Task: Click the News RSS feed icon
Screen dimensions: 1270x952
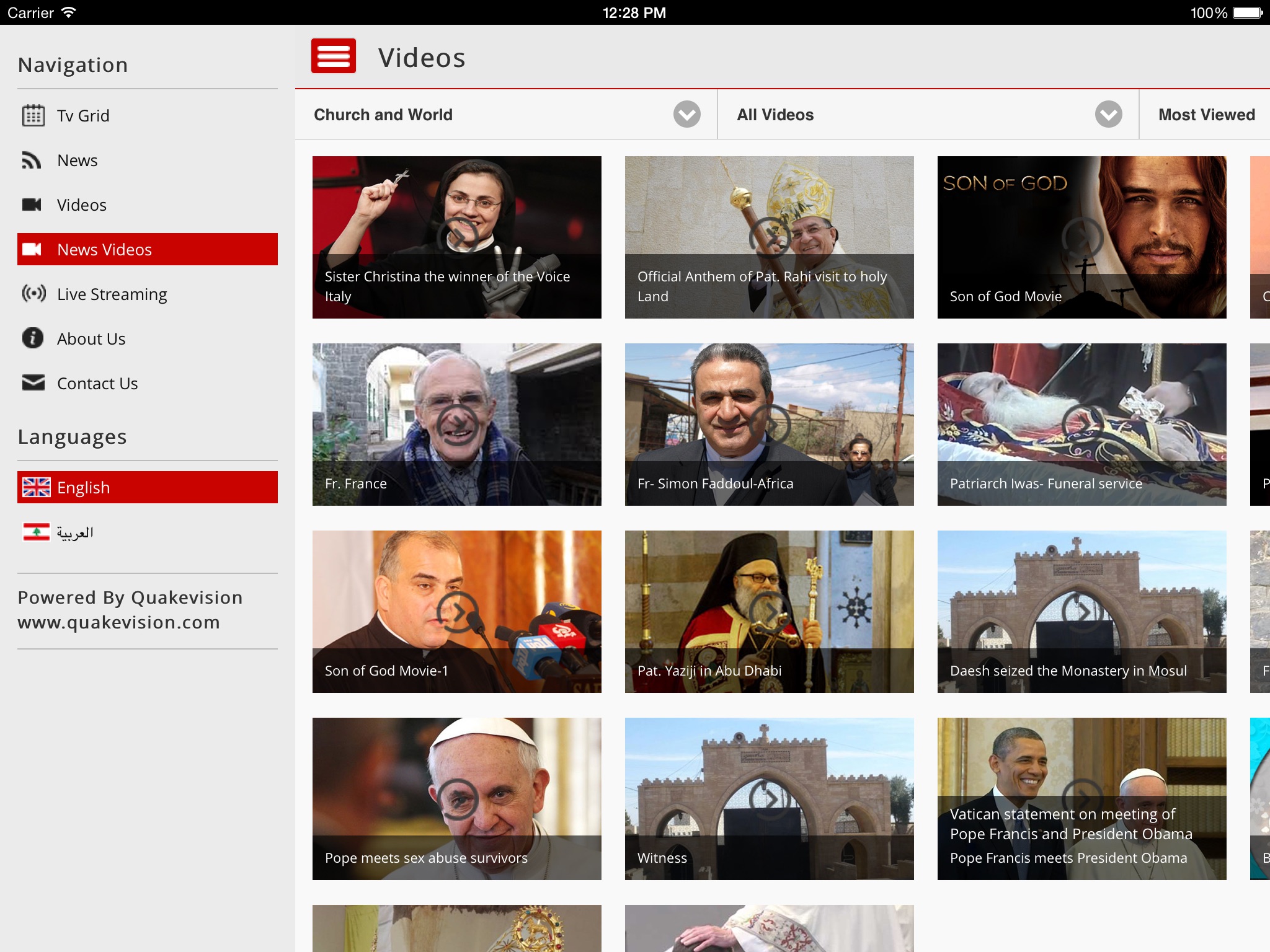Action: pyautogui.click(x=32, y=160)
